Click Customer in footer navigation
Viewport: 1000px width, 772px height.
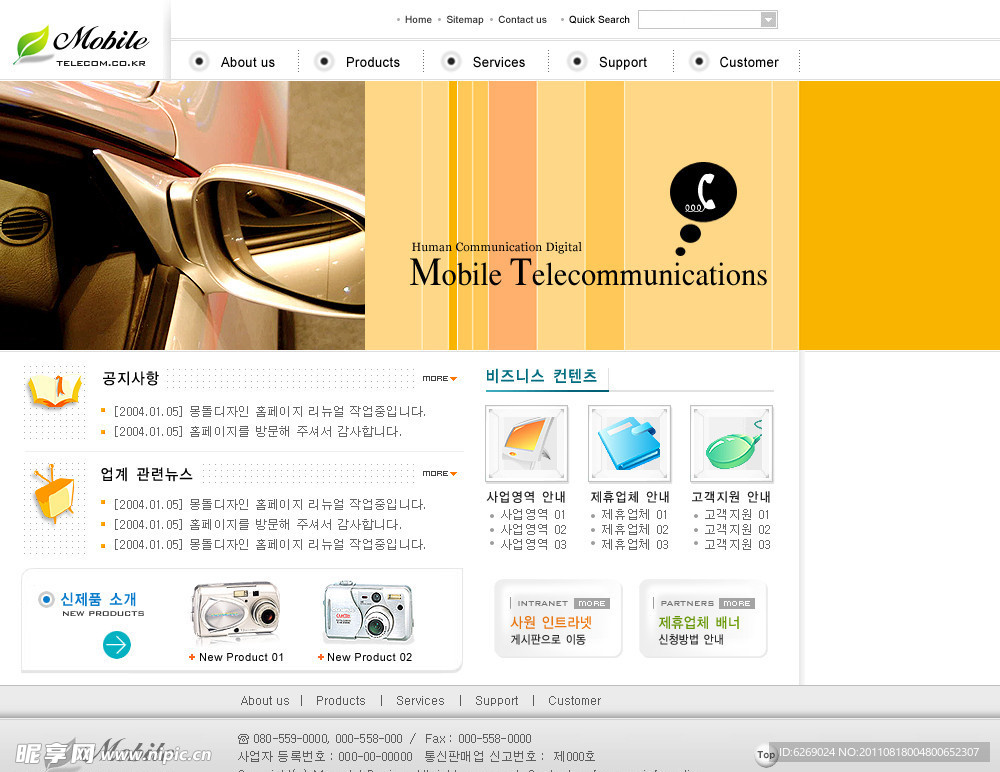point(575,701)
